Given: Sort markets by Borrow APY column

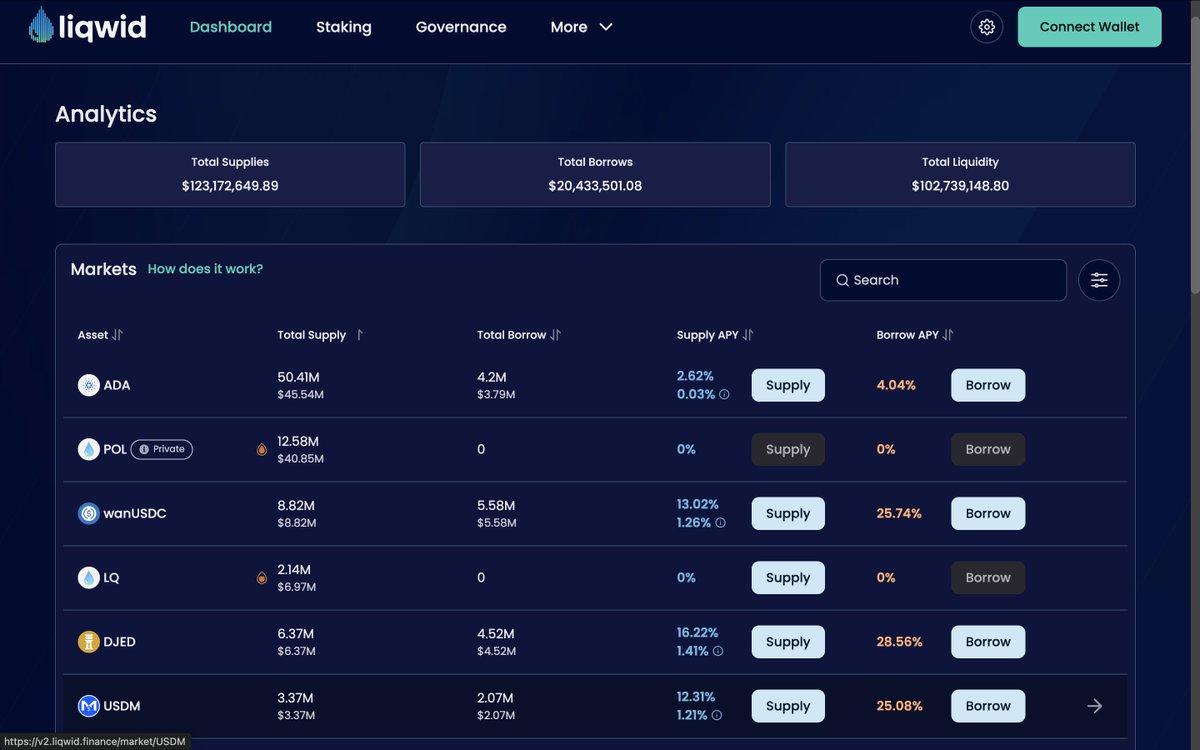Looking at the screenshot, I should pos(915,335).
